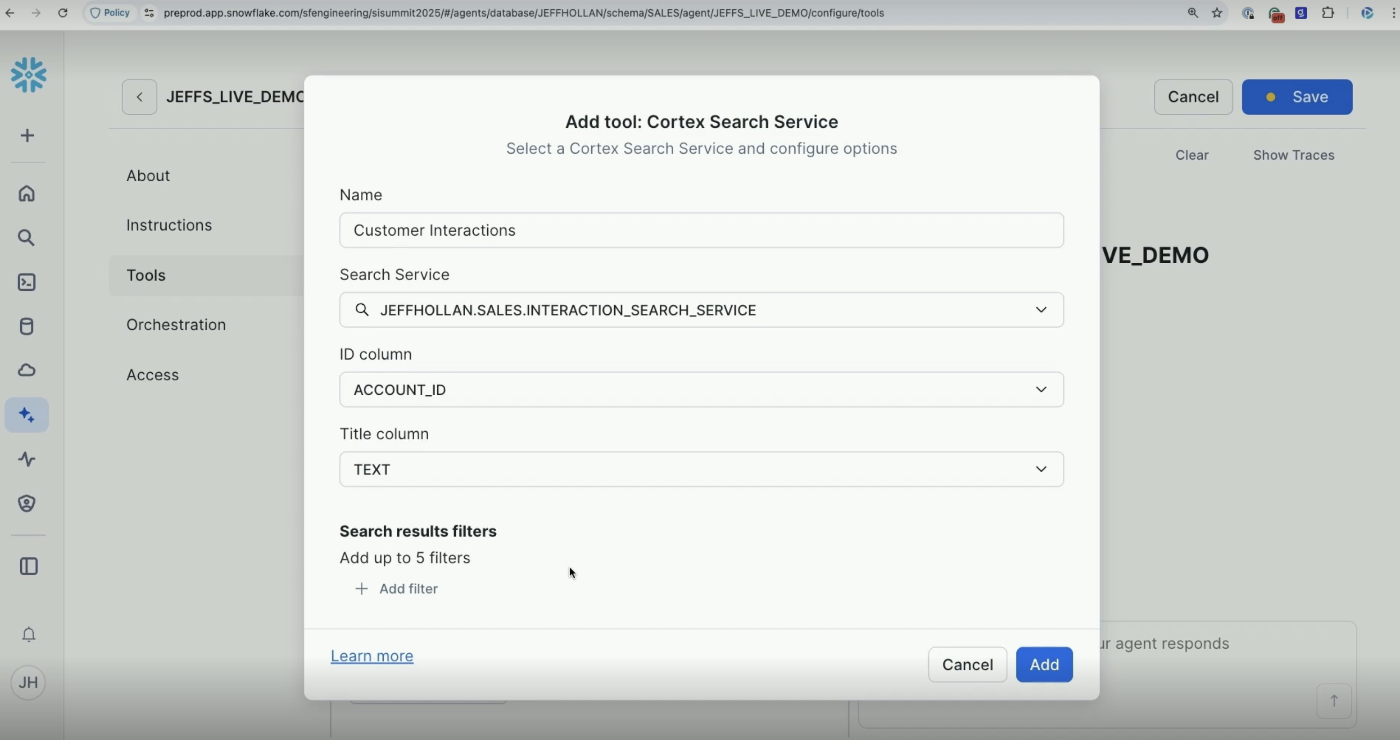Screen dimensions: 1400x740
Task: Open the Search Service dropdown
Action: pyautogui.click(x=701, y=310)
